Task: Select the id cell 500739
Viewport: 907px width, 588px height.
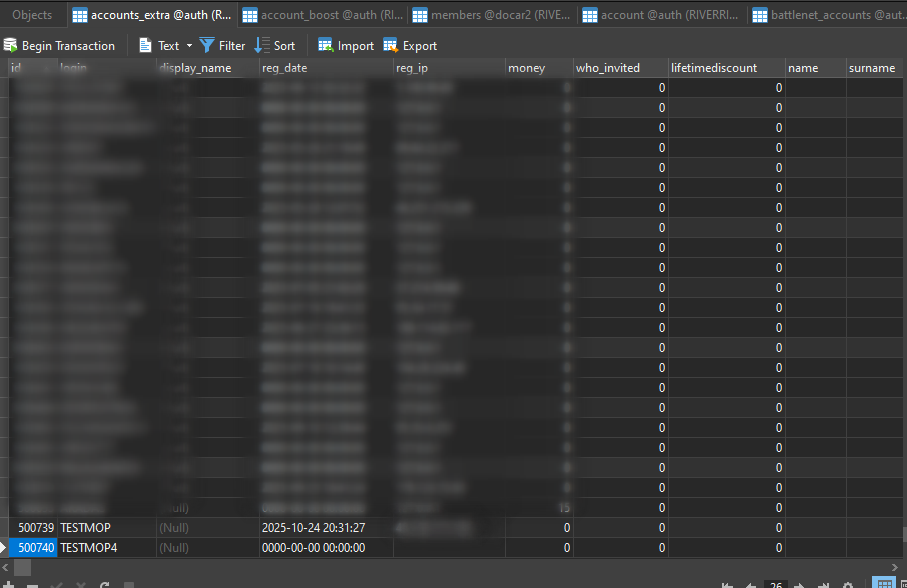Action: click(33, 528)
